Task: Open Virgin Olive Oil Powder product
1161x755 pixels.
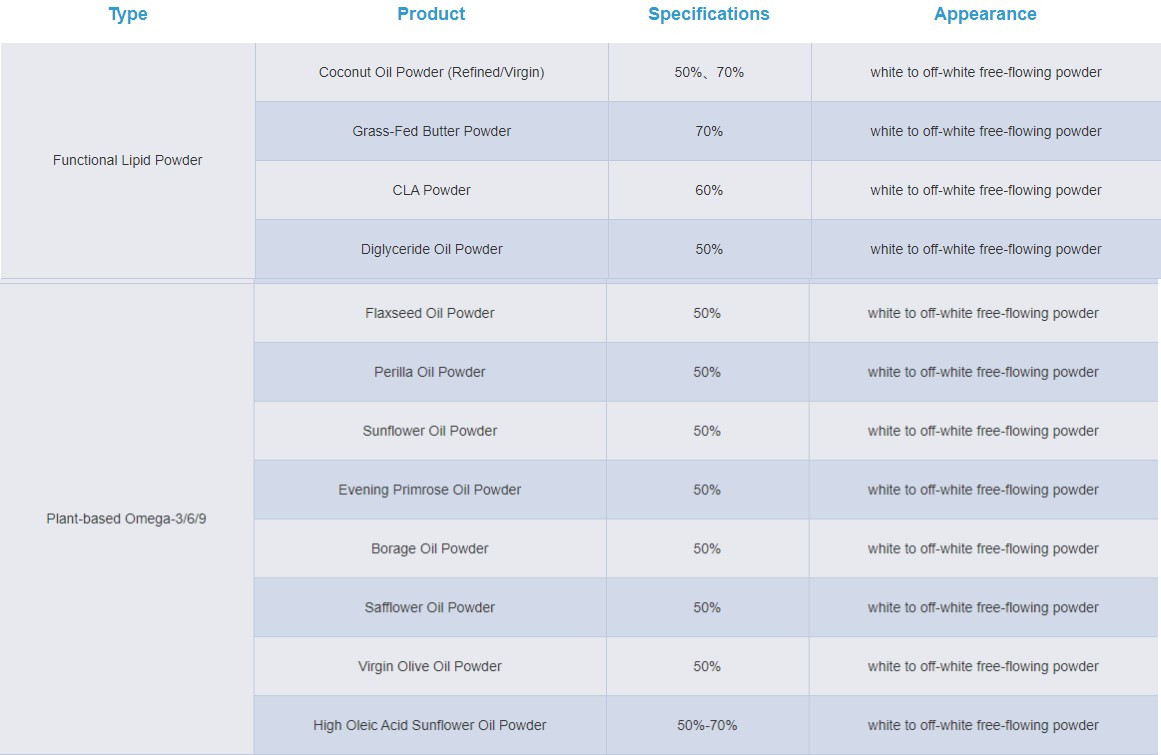Action: pos(430,667)
